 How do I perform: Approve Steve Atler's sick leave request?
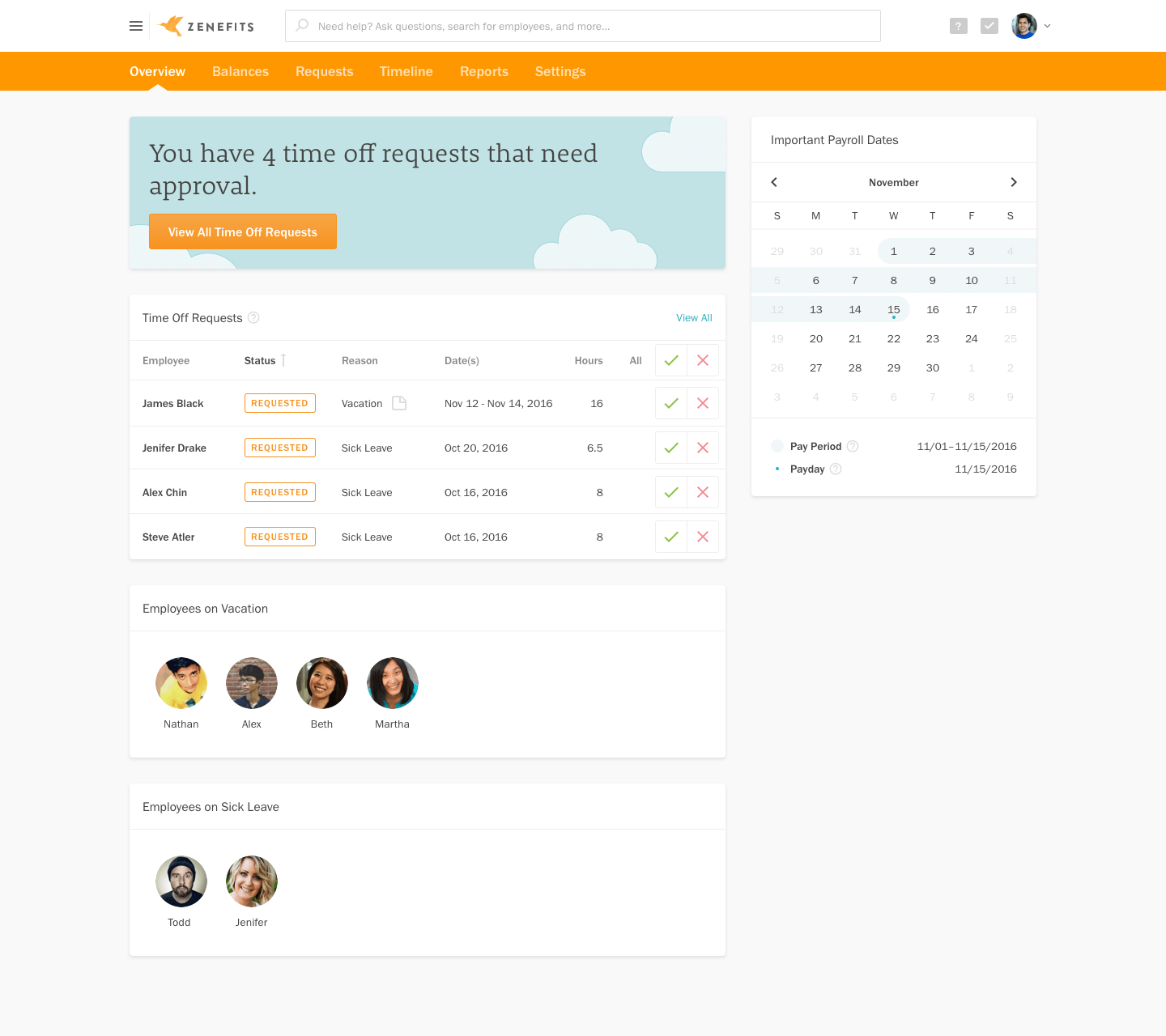[671, 537]
